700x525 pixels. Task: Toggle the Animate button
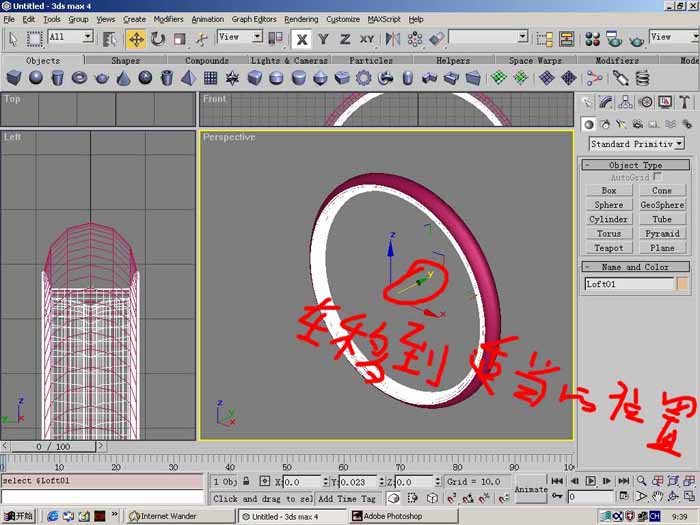[x=531, y=489]
